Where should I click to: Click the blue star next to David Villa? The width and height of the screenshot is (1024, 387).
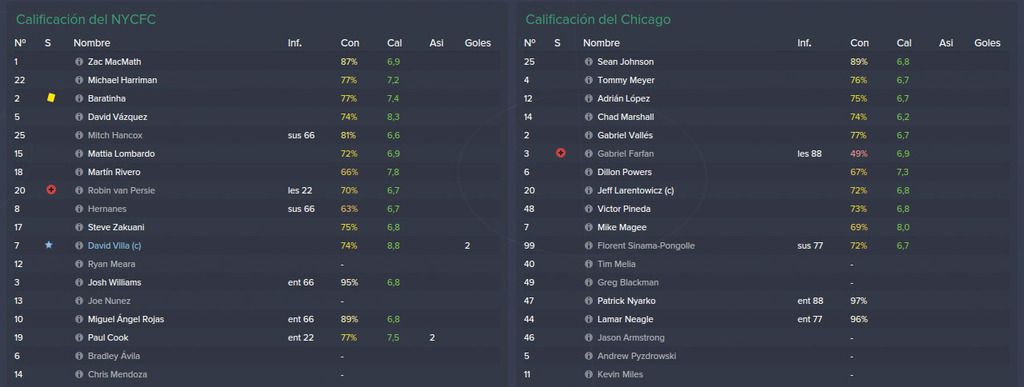[49, 245]
